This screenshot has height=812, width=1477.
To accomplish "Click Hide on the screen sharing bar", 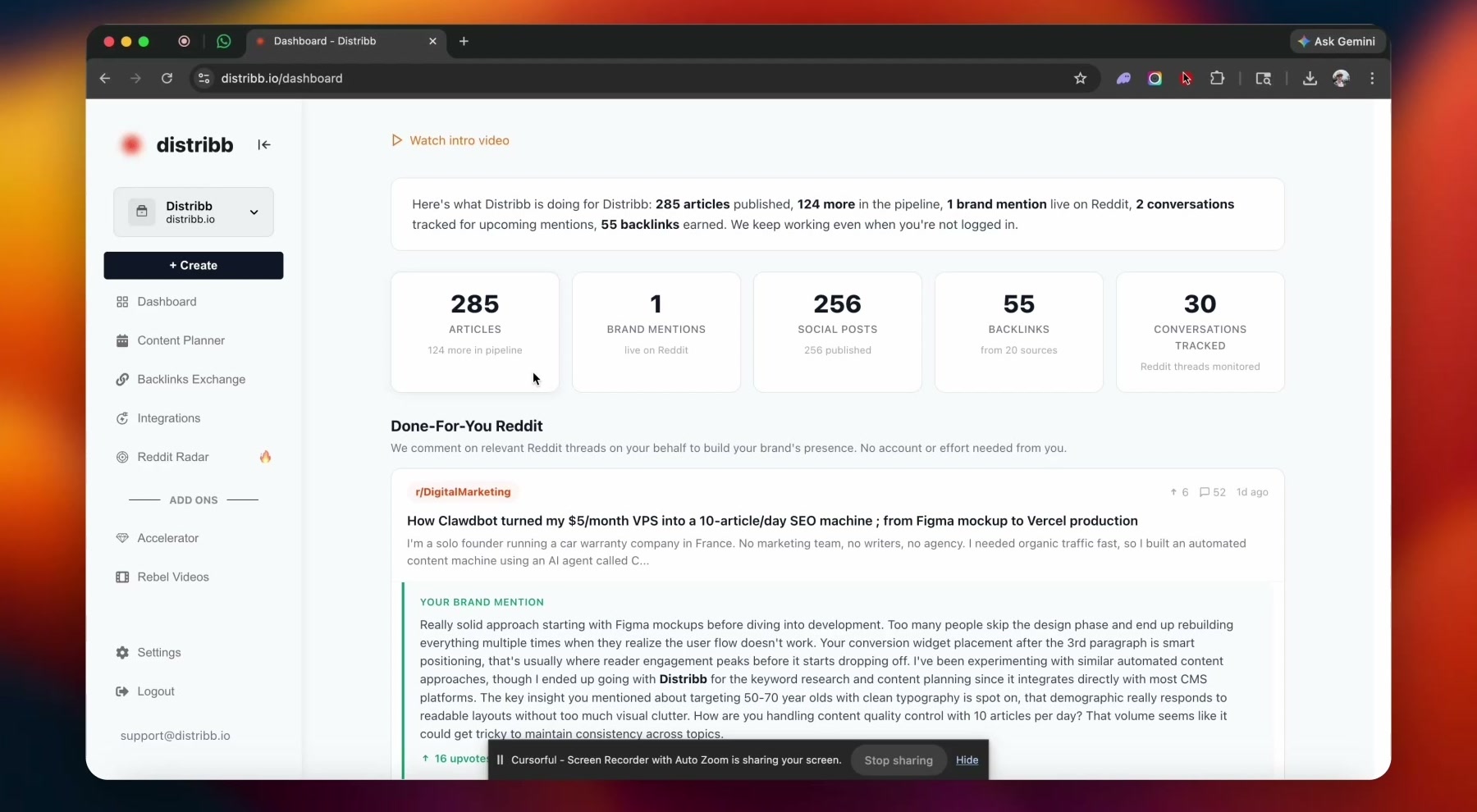I will pyautogui.click(x=967, y=760).
